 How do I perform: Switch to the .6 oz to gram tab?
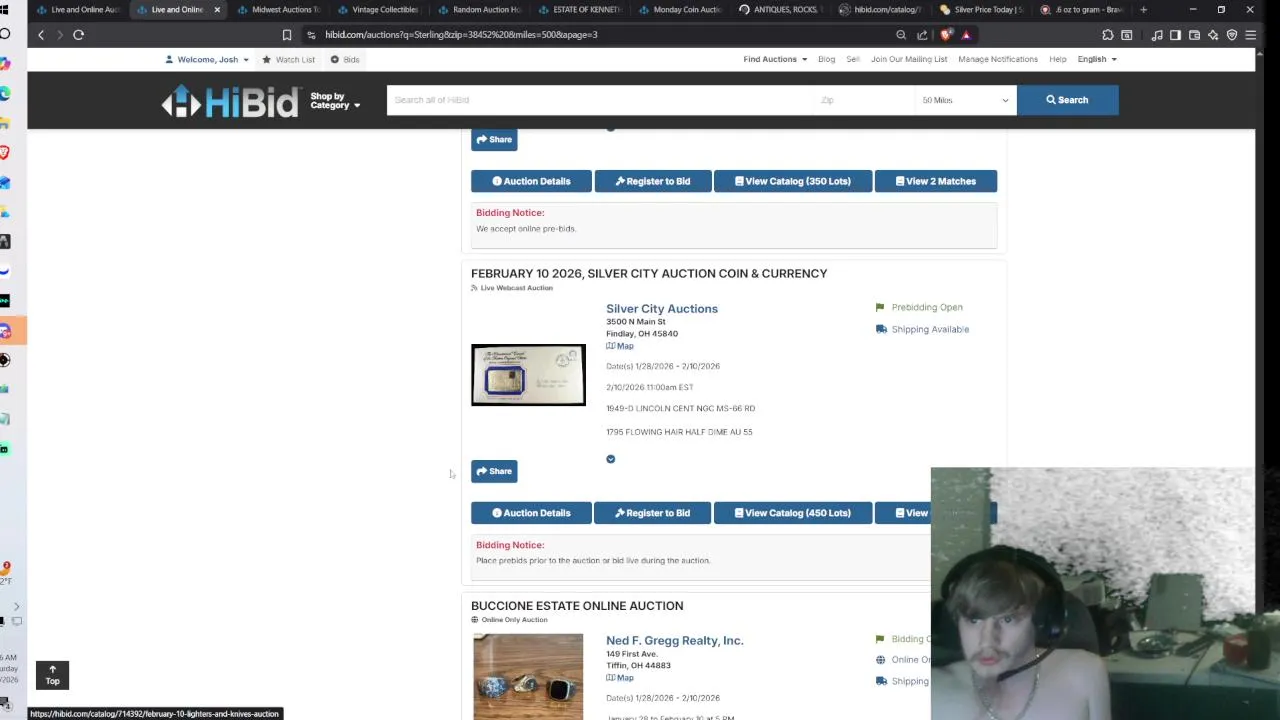(x=1081, y=10)
